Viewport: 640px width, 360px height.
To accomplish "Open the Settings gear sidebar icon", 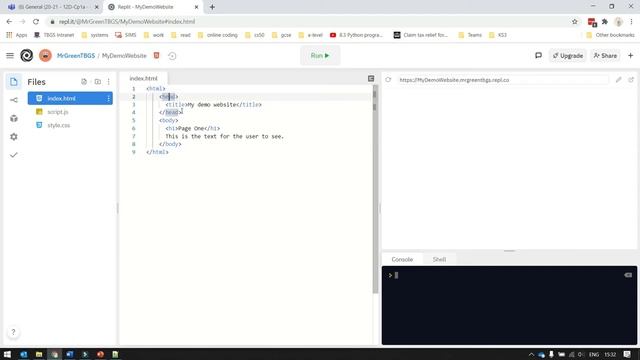I will click(13, 137).
